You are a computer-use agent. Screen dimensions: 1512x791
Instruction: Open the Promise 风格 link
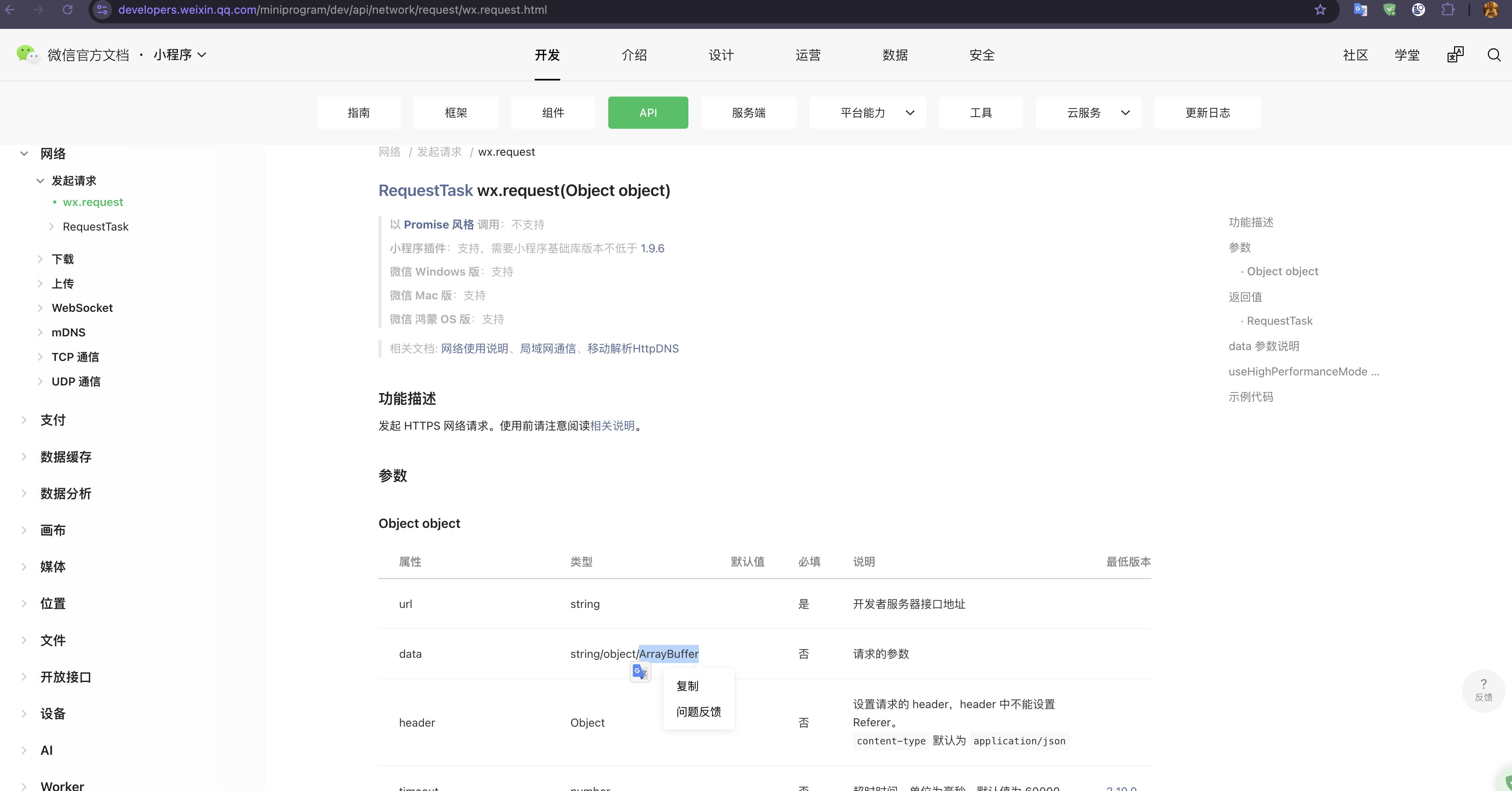[438, 225]
